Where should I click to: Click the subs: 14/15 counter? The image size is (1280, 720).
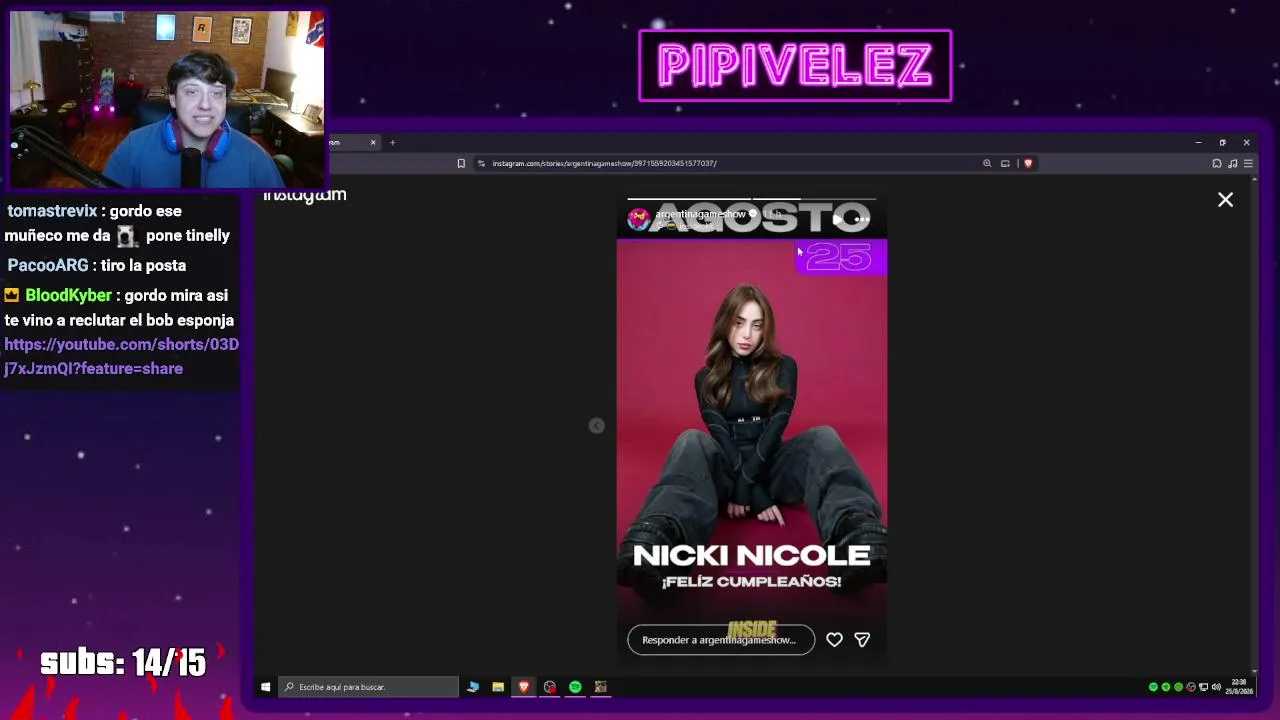tap(123, 662)
